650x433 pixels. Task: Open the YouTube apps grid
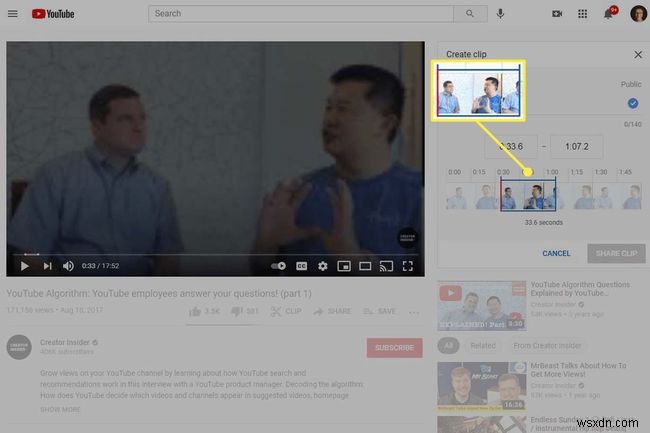coord(582,14)
